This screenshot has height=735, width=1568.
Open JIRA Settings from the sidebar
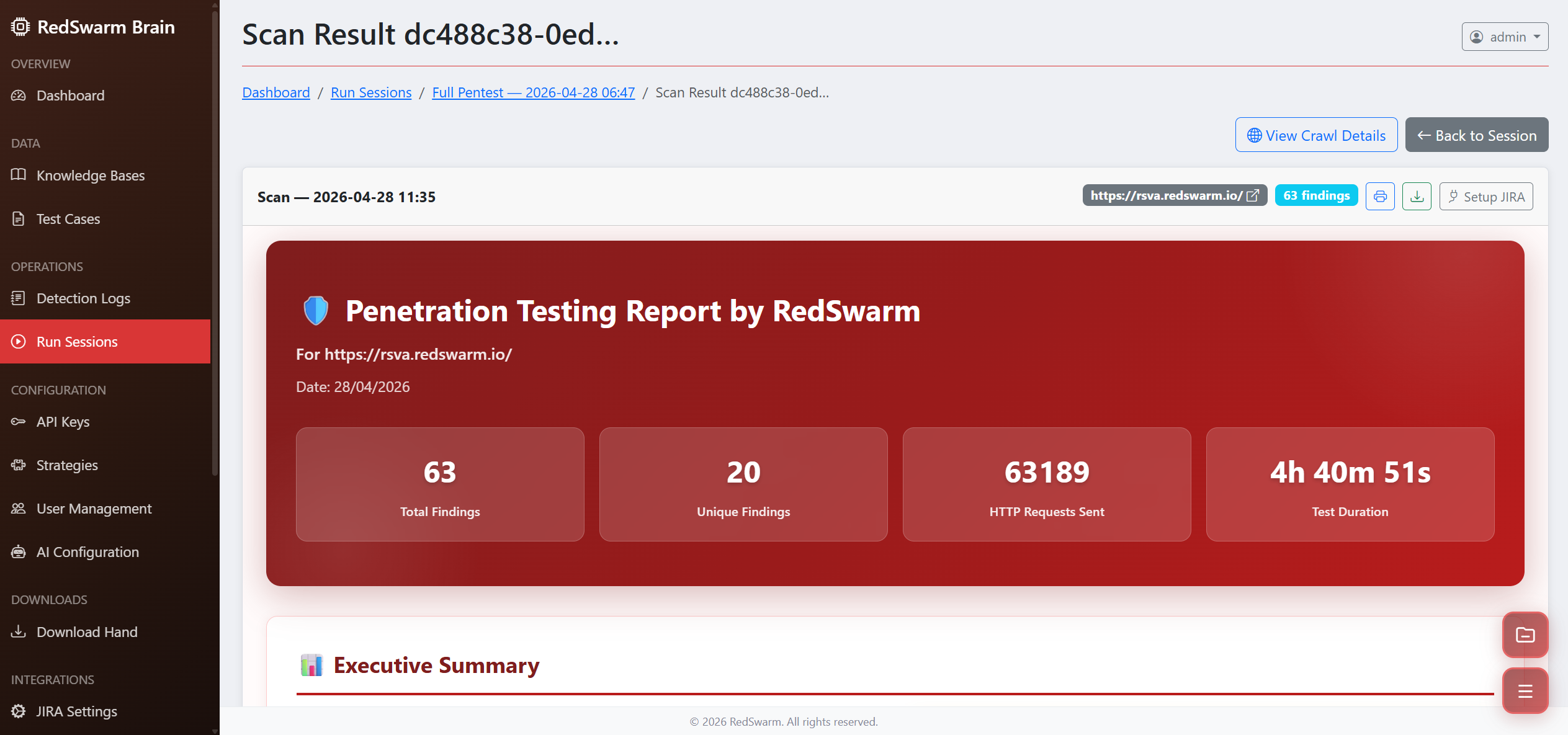(76, 711)
